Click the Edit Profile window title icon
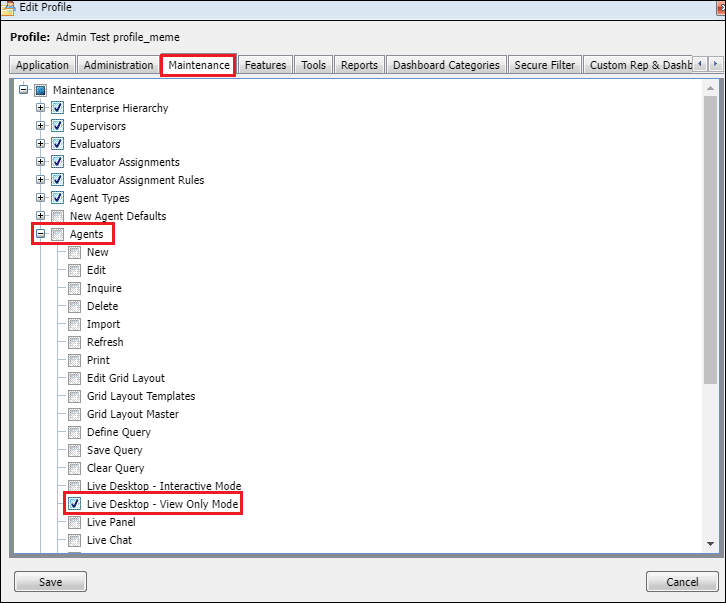Viewport: 726px width, 603px height. 9,7
